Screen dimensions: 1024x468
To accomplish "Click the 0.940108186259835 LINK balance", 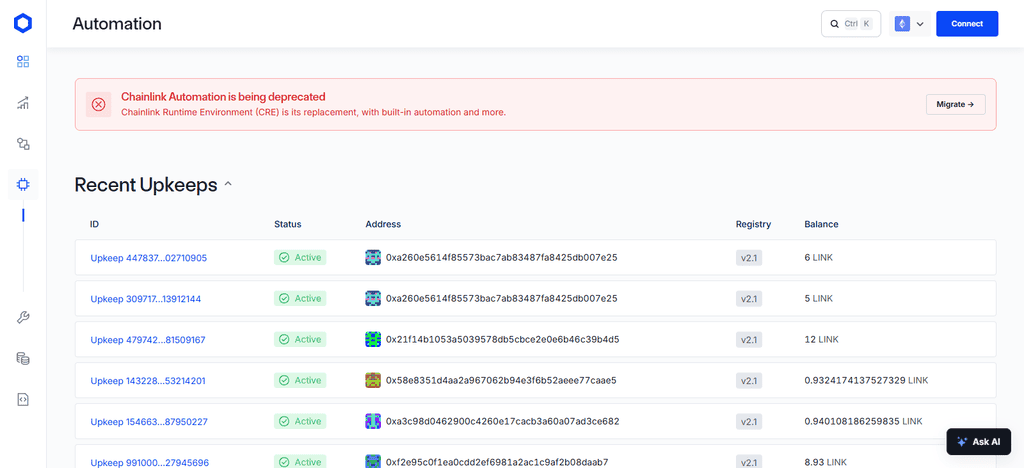I will tap(863, 421).
